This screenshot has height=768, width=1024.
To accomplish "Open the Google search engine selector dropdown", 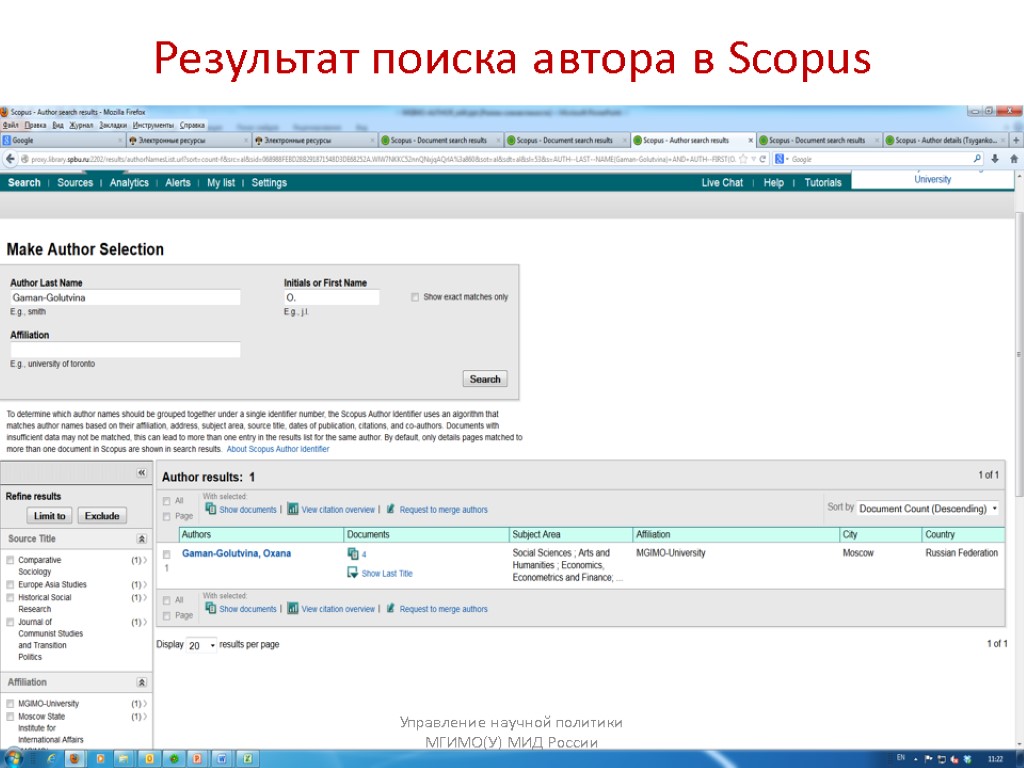I will (782, 159).
